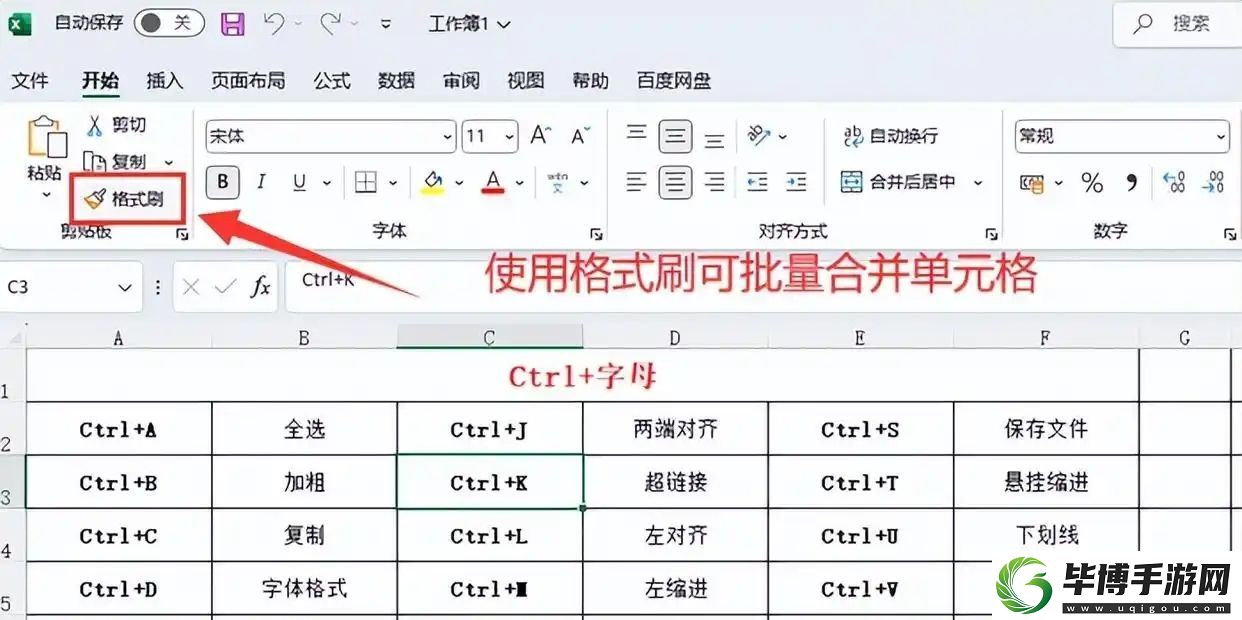Switch to the 百度网盘 tab
The width and height of the screenshot is (1242, 620).
click(x=674, y=81)
